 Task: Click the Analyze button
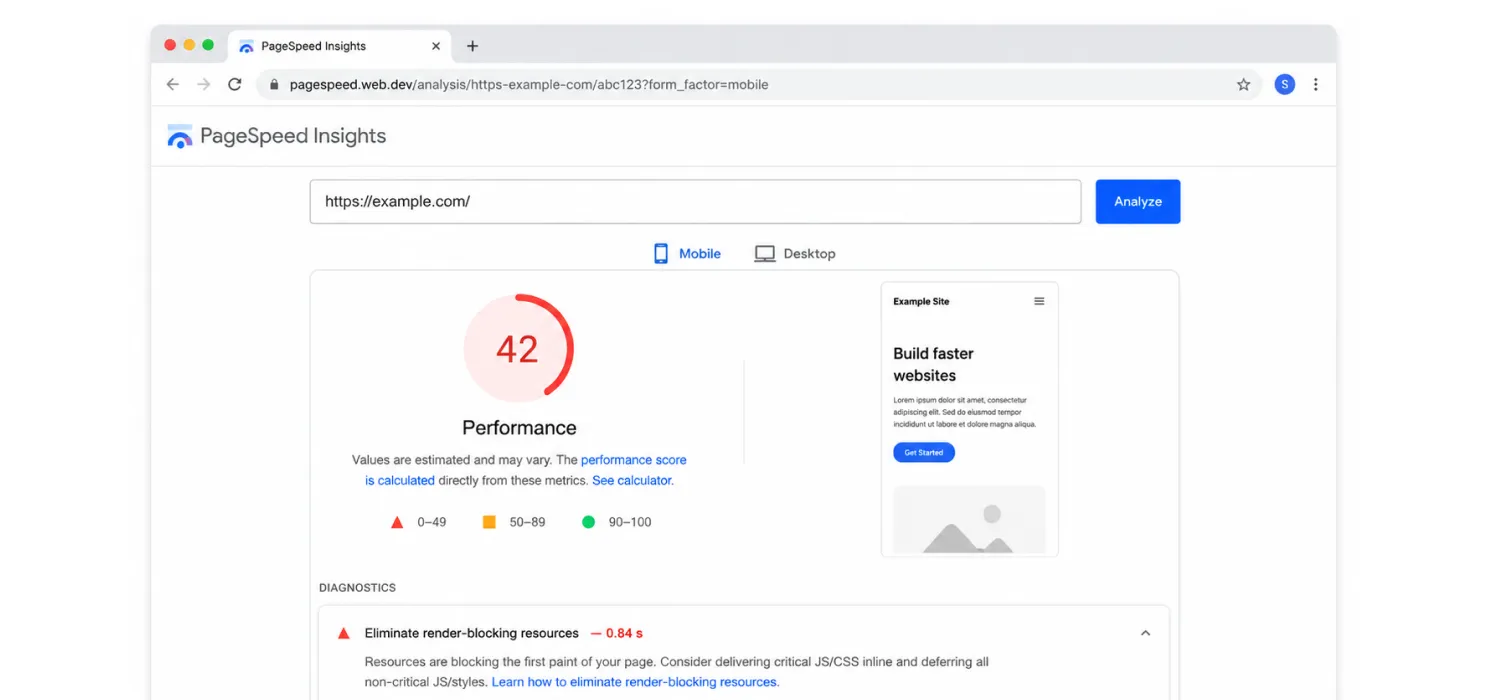tap(1138, 201)
